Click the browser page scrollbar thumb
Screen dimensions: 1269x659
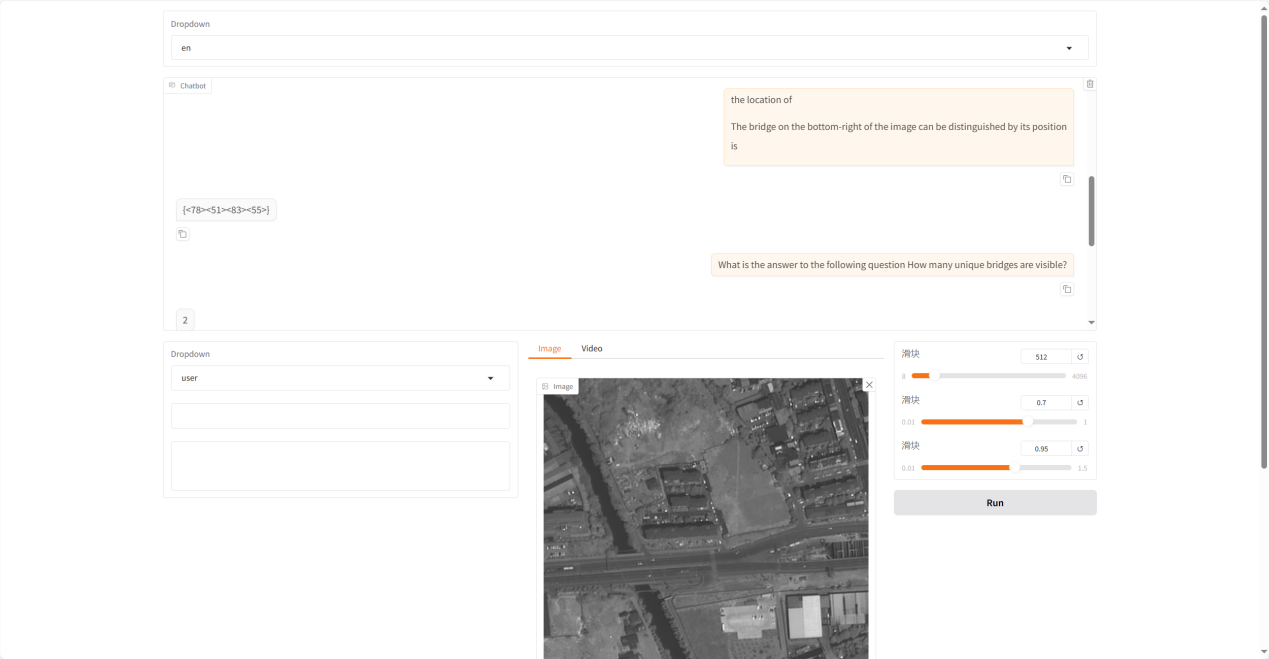1263,241
